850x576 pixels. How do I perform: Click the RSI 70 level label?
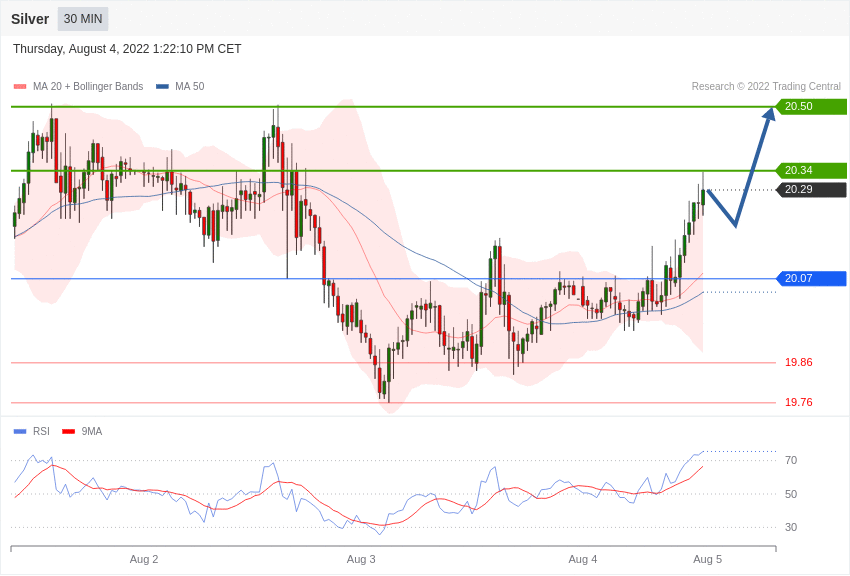click(x=791, y=460)
